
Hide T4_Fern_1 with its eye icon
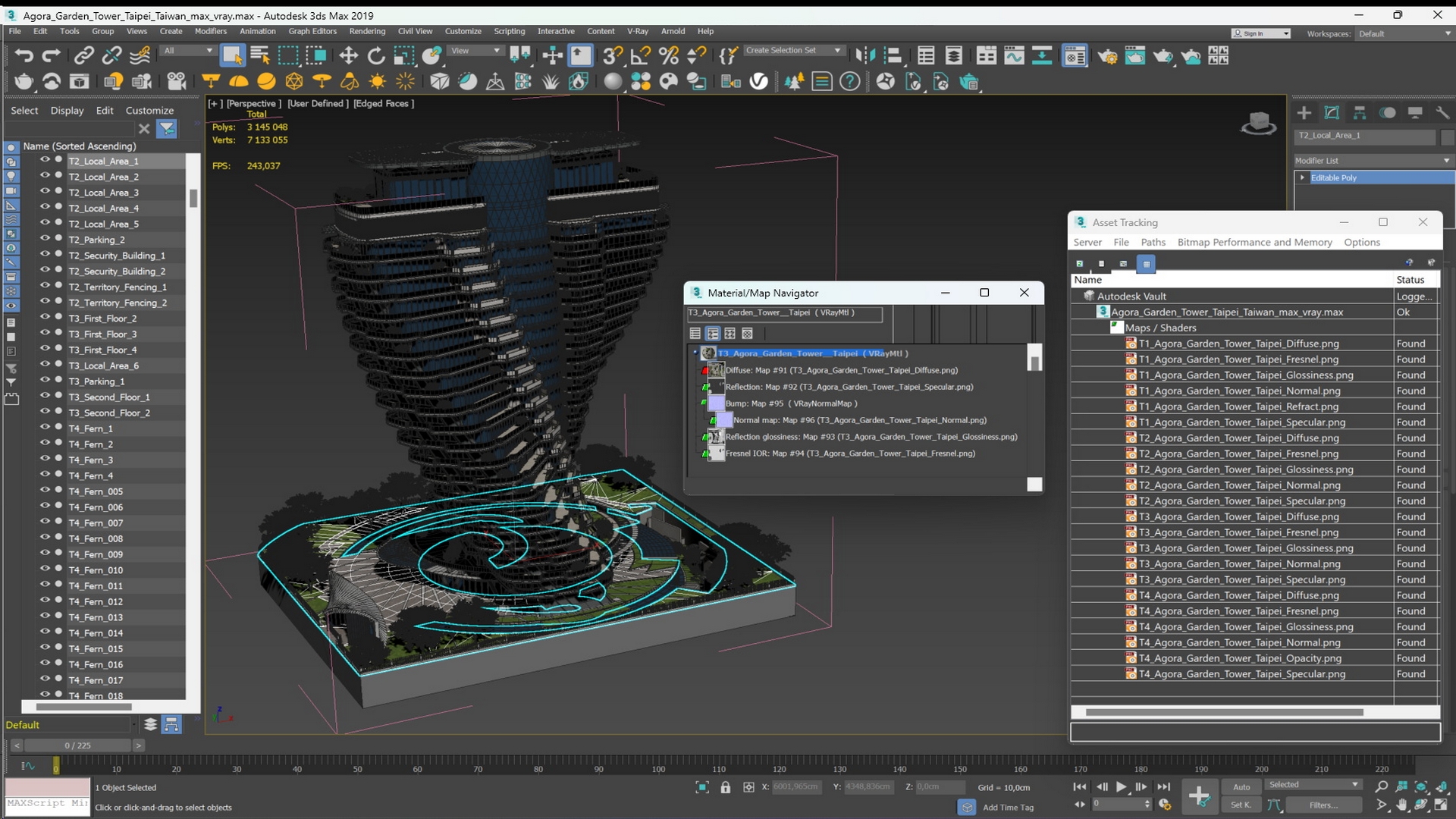(45, 428)
